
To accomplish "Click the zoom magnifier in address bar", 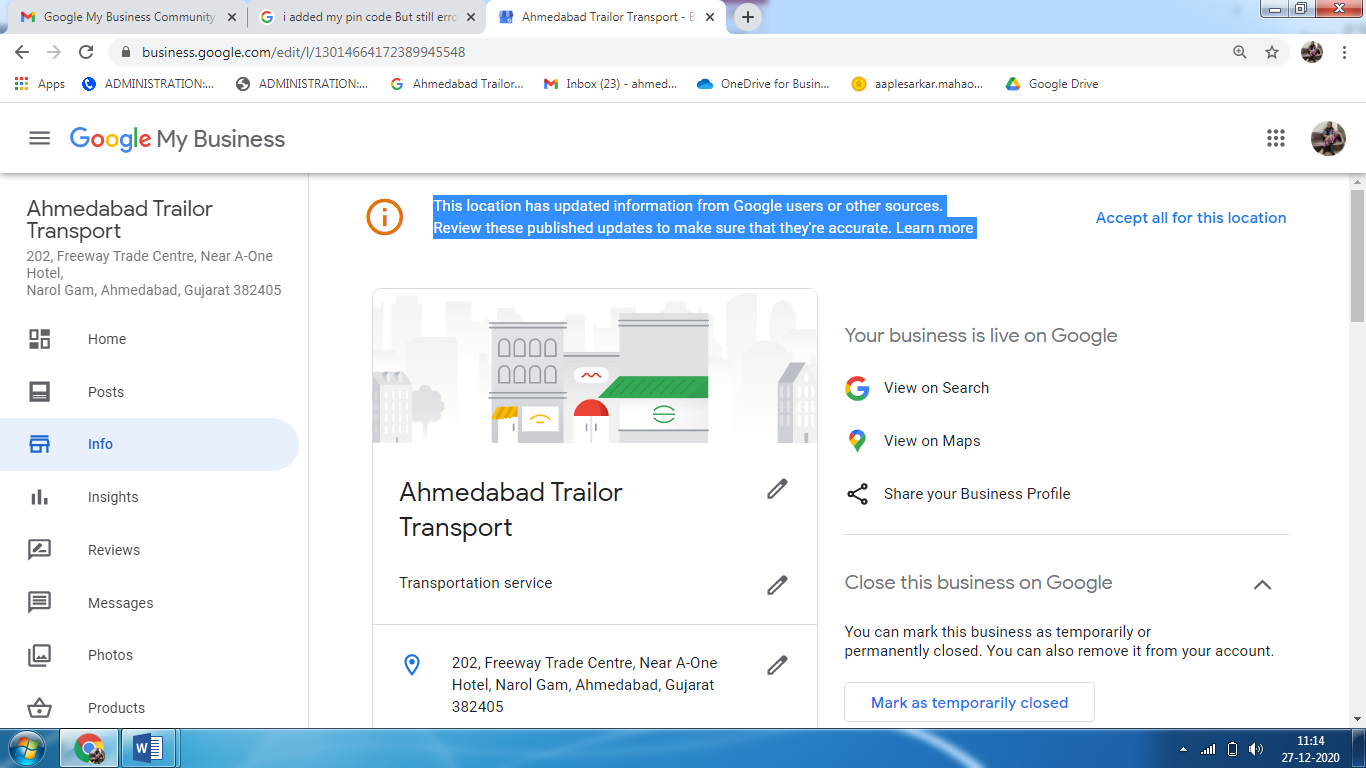I will coord(1240,52).
